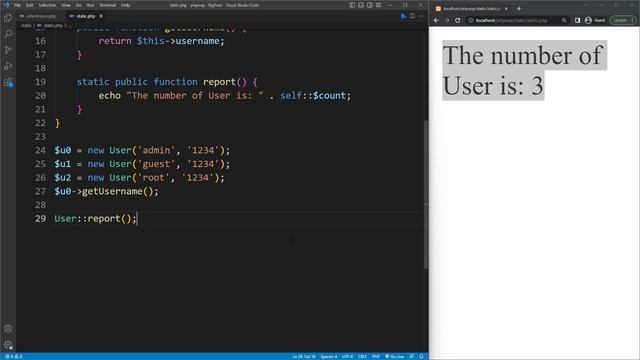Click the browser Back arrow
The width and height of the screenshot is (640, 360).
click(x=436, y=20)
